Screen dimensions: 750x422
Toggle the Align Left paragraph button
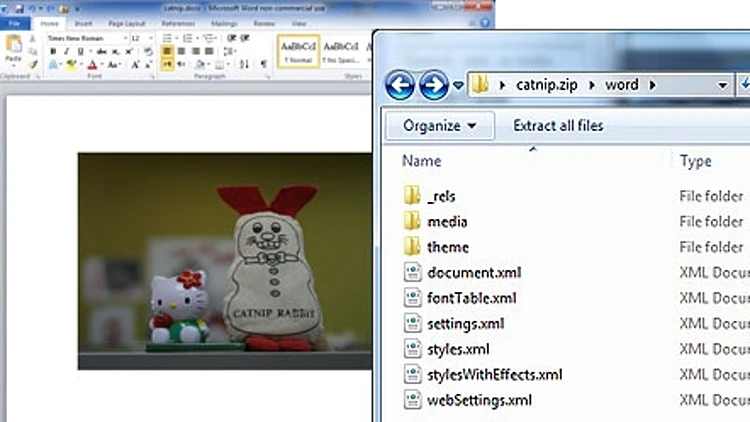(167, 51)
